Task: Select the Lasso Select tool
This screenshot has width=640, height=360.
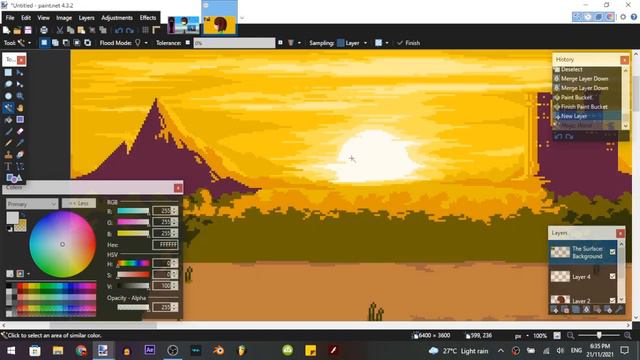Action: tap(8, 84)
